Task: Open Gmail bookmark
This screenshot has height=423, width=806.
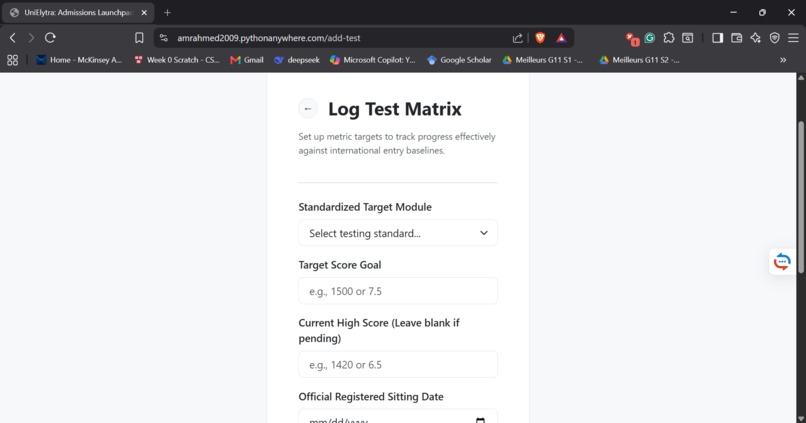Action: pyautogui.click(x=247, y=60)
